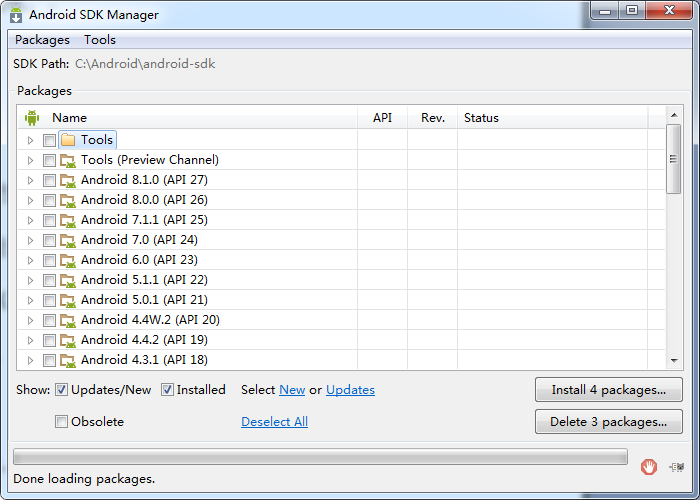Expand the Android 7.1.1 (API 25) node

[30, 221]
